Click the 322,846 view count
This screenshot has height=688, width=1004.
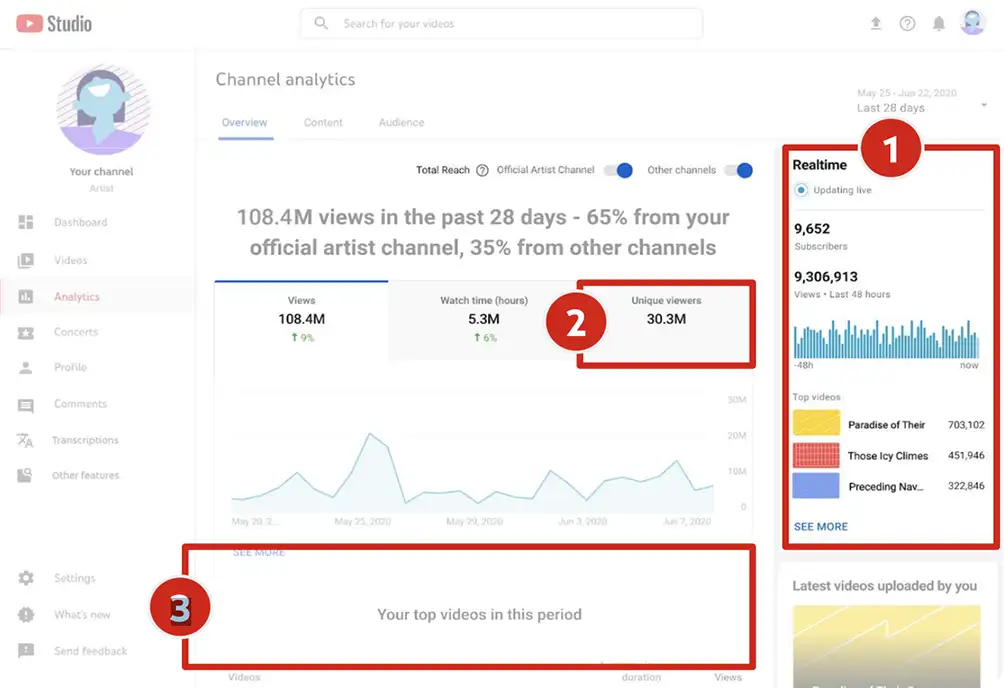coord(966,486)
